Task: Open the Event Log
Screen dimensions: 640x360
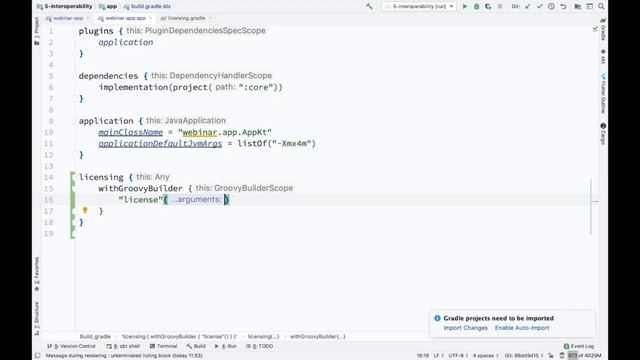Action: [x=579, y=346]
